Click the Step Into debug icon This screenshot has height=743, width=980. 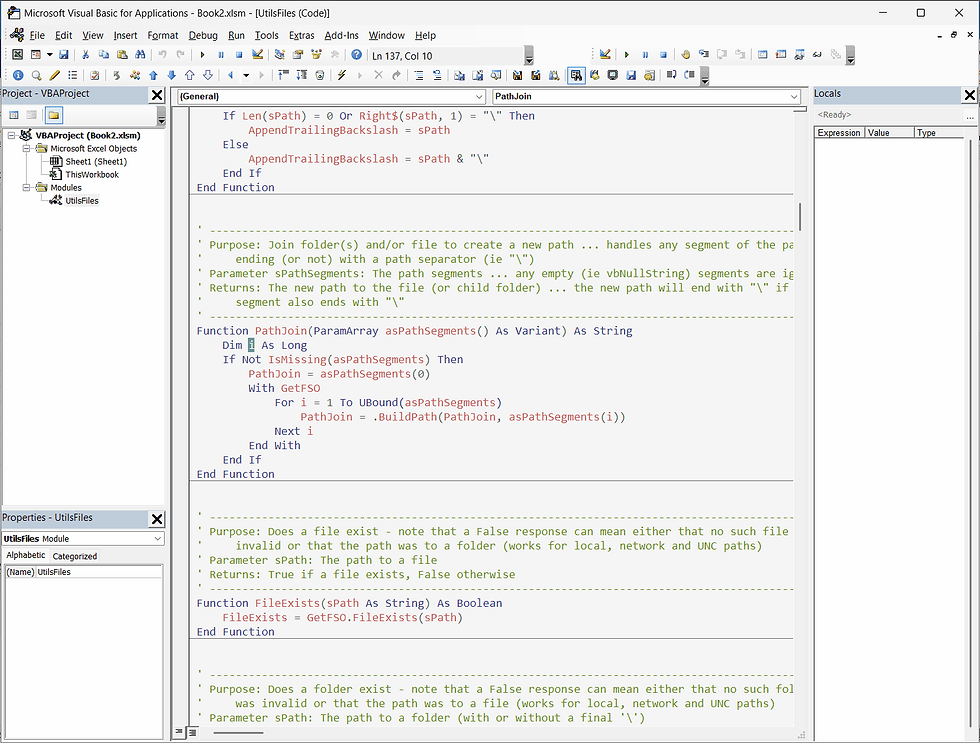click(704, 55)
